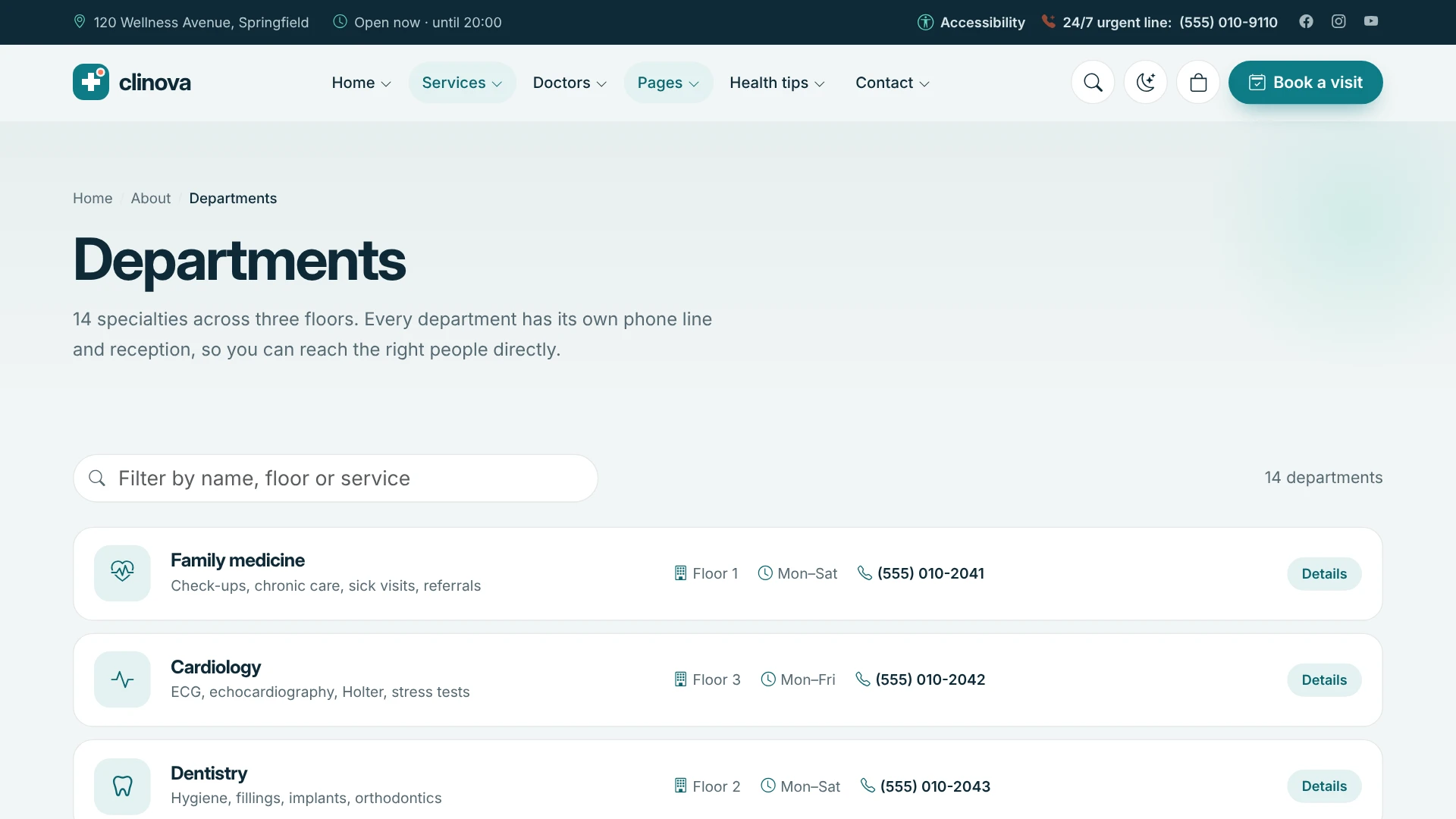Click the building icon next to Floor 2
Viewport: 1456px width, 819px height.
coord(680,786)
